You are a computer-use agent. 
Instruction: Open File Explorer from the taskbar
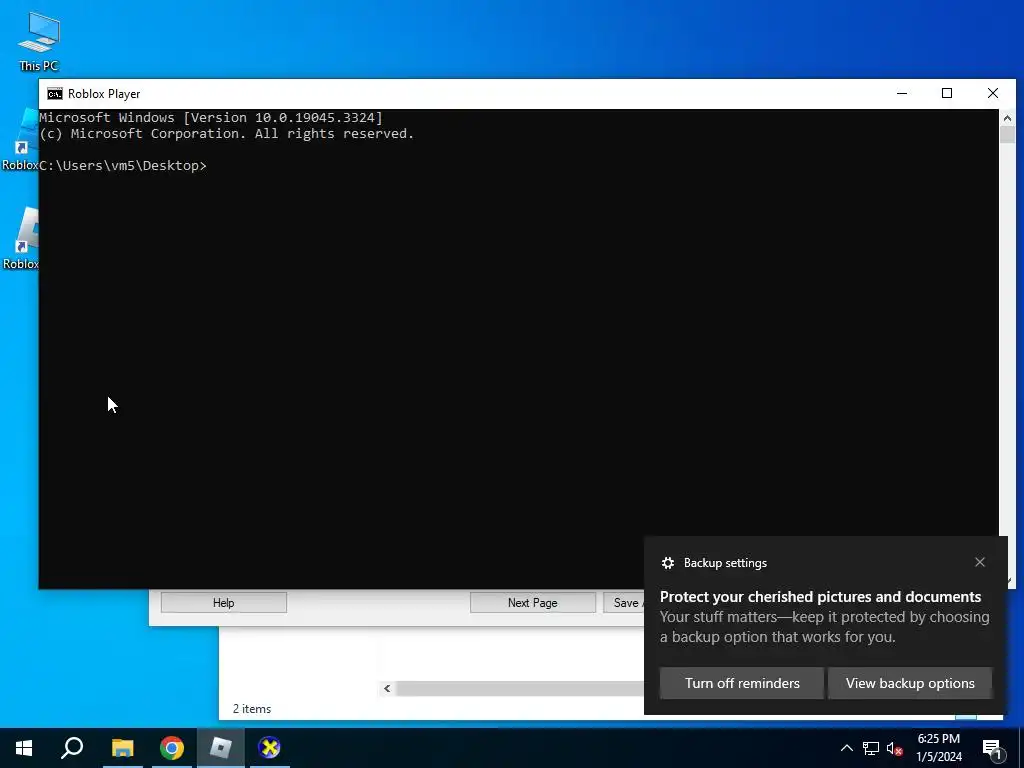[122, 748]
